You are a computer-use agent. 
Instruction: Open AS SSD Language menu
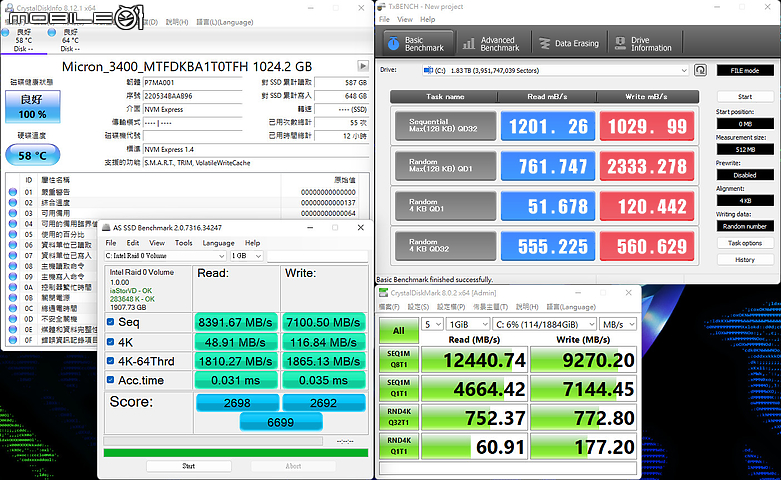(218, 243)
